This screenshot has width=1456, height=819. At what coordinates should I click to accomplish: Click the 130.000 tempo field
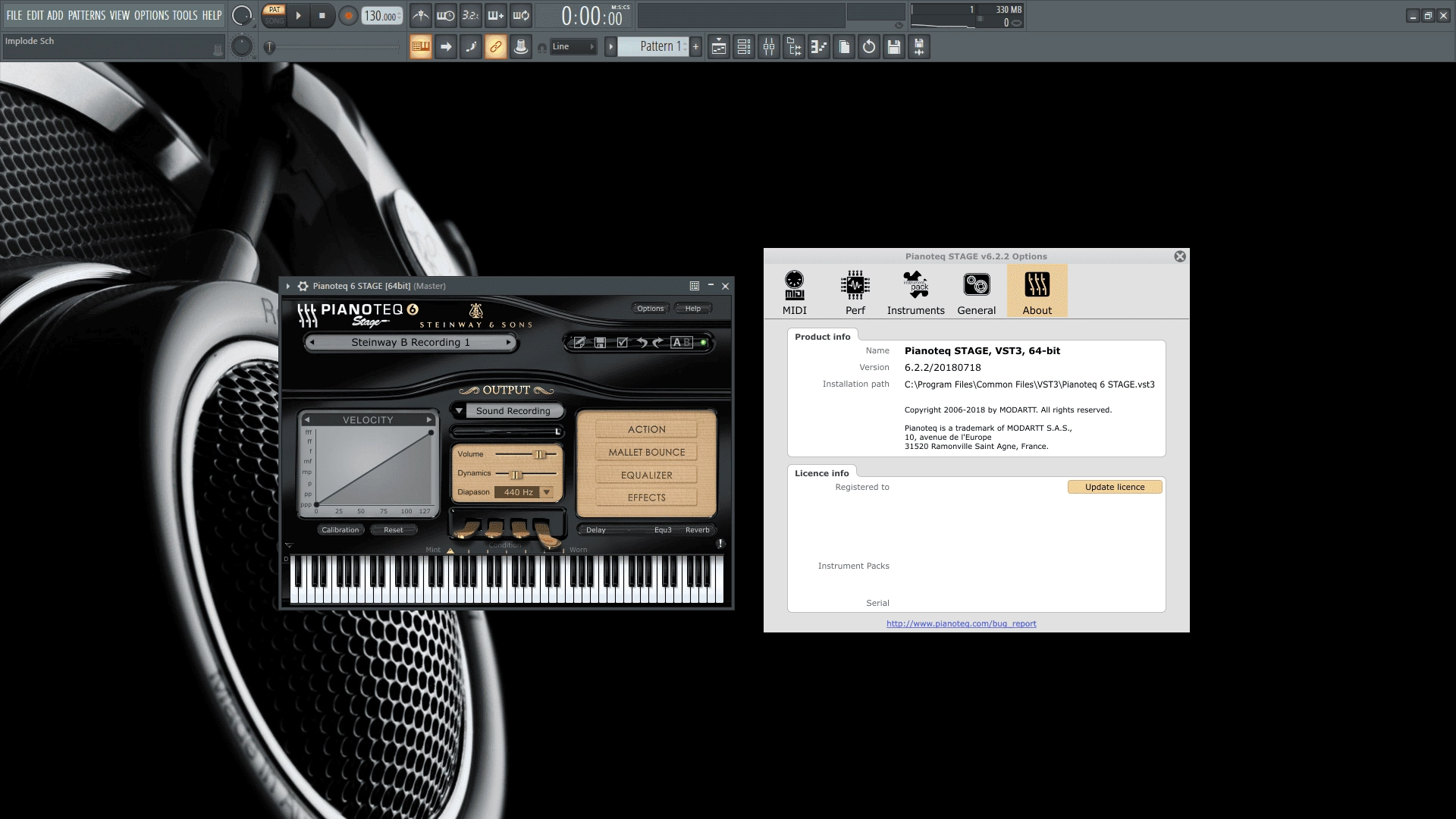click(381, 15)
